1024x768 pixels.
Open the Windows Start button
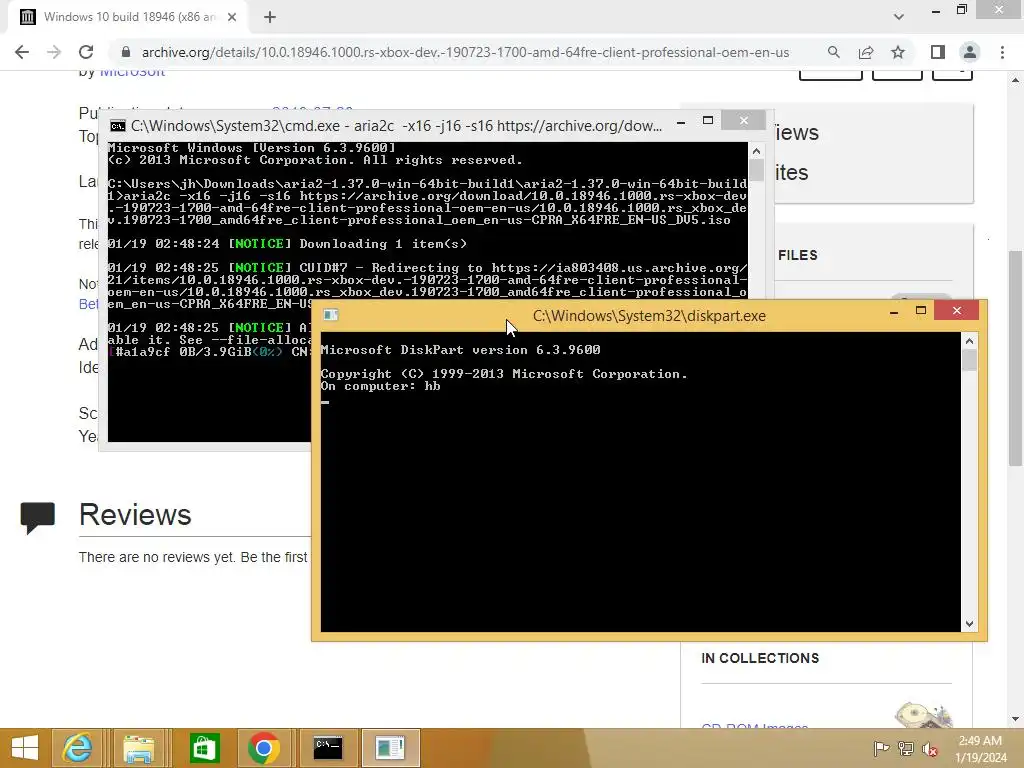(25, 748)
